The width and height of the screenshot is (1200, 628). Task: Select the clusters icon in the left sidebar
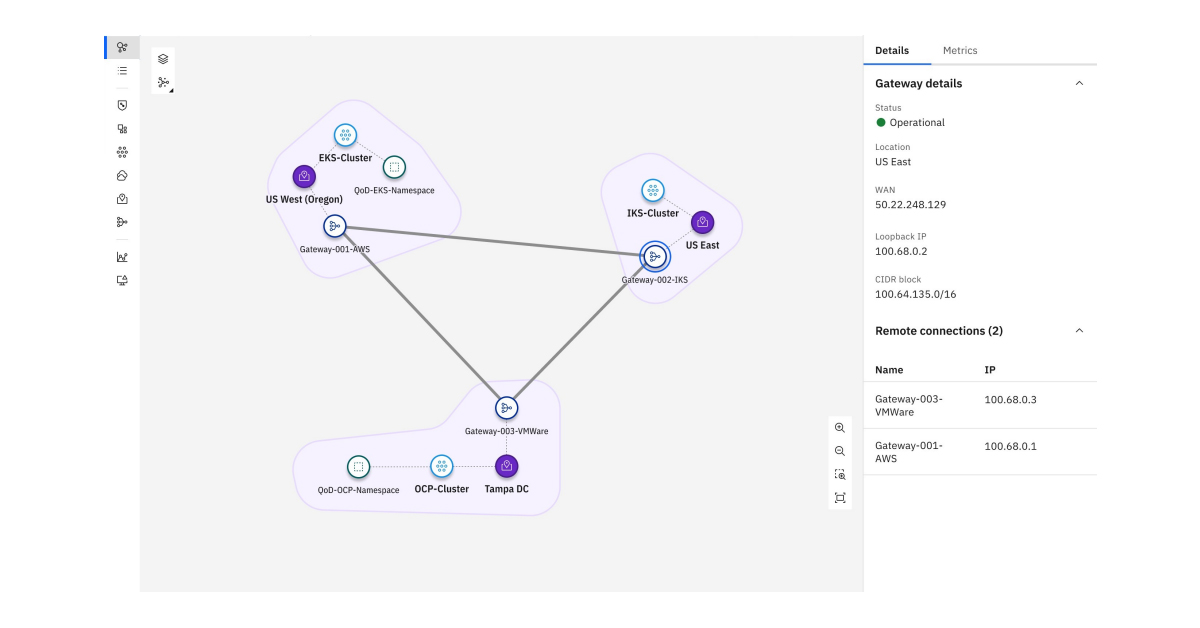coord(121,128)
